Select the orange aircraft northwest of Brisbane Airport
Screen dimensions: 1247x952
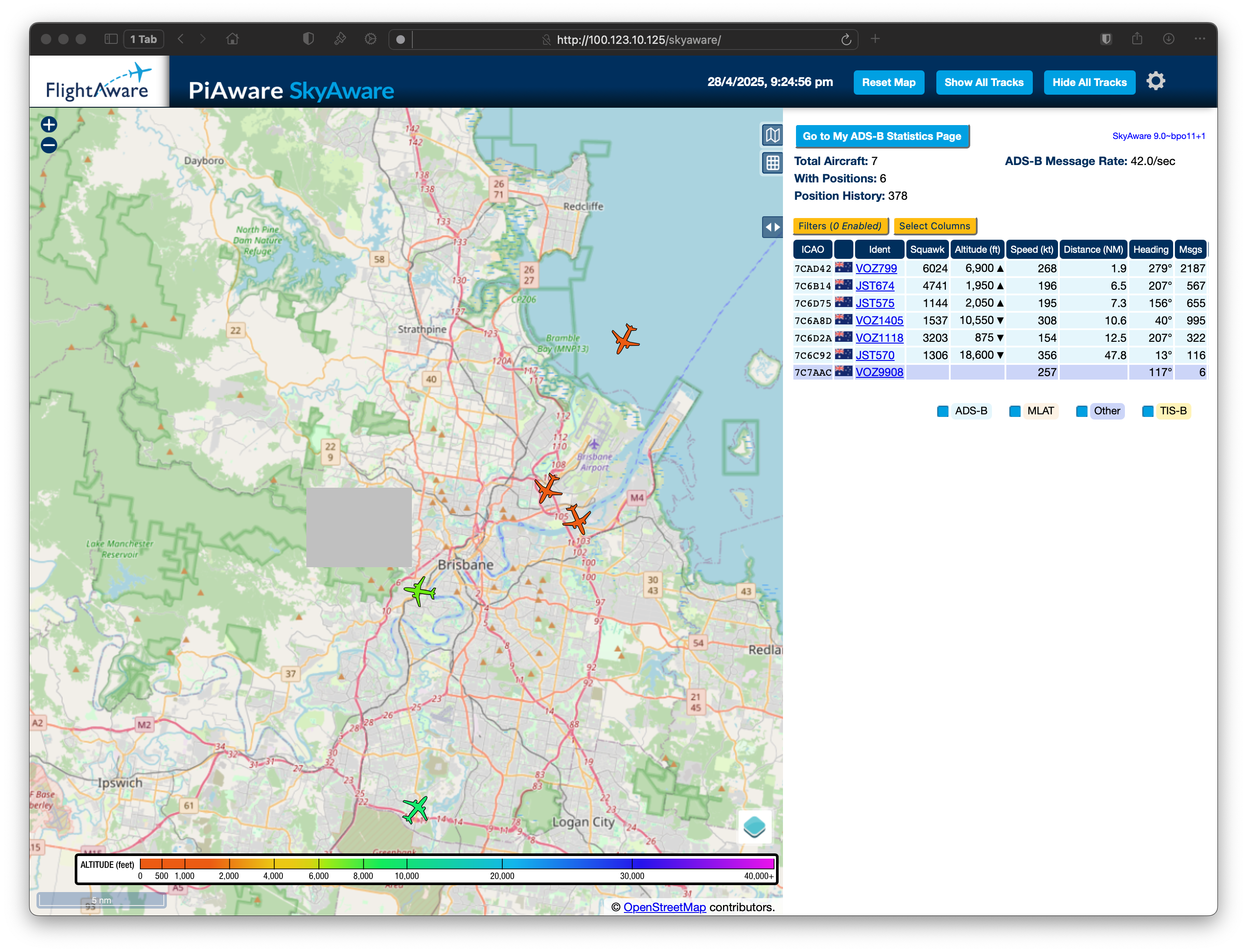(547, 488)
